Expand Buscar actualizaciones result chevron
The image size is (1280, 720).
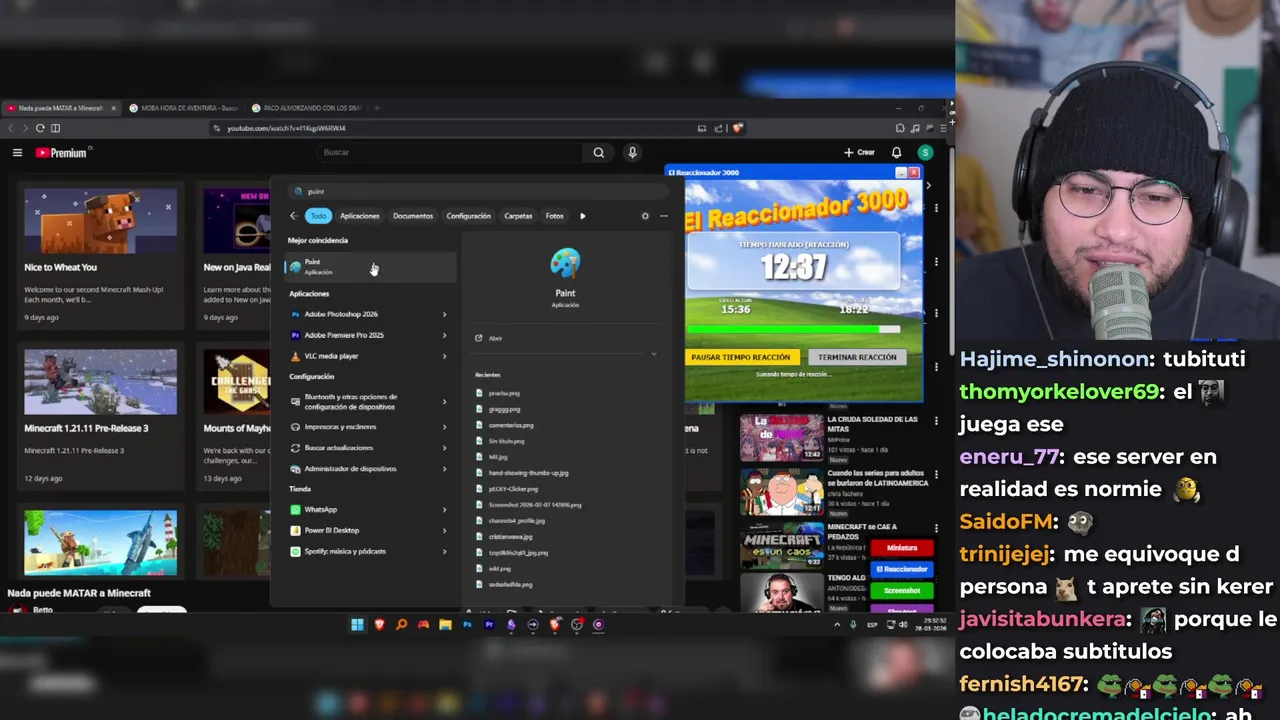445,448
